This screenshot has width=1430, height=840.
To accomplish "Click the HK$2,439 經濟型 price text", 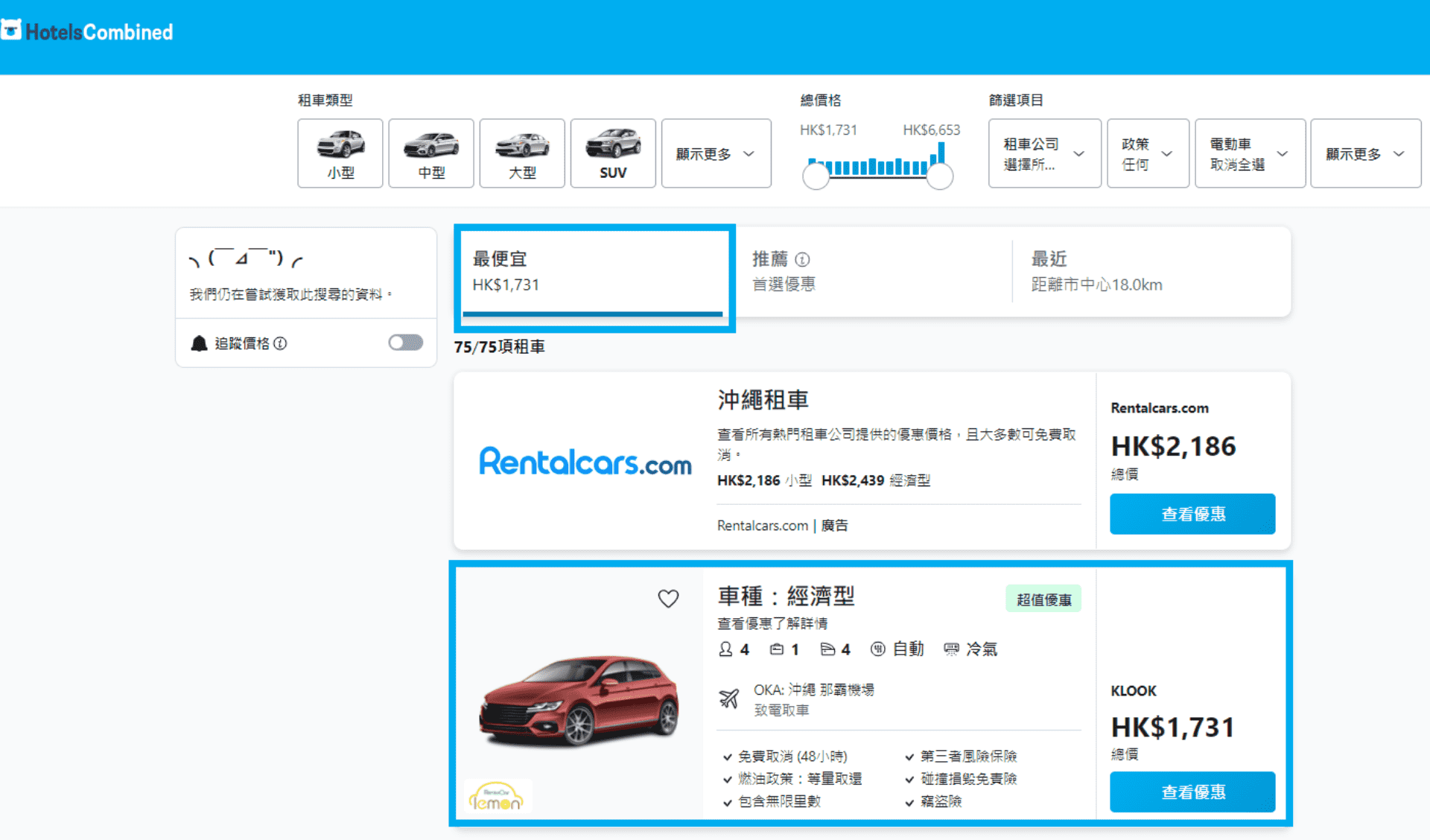I will click(876, 480).
